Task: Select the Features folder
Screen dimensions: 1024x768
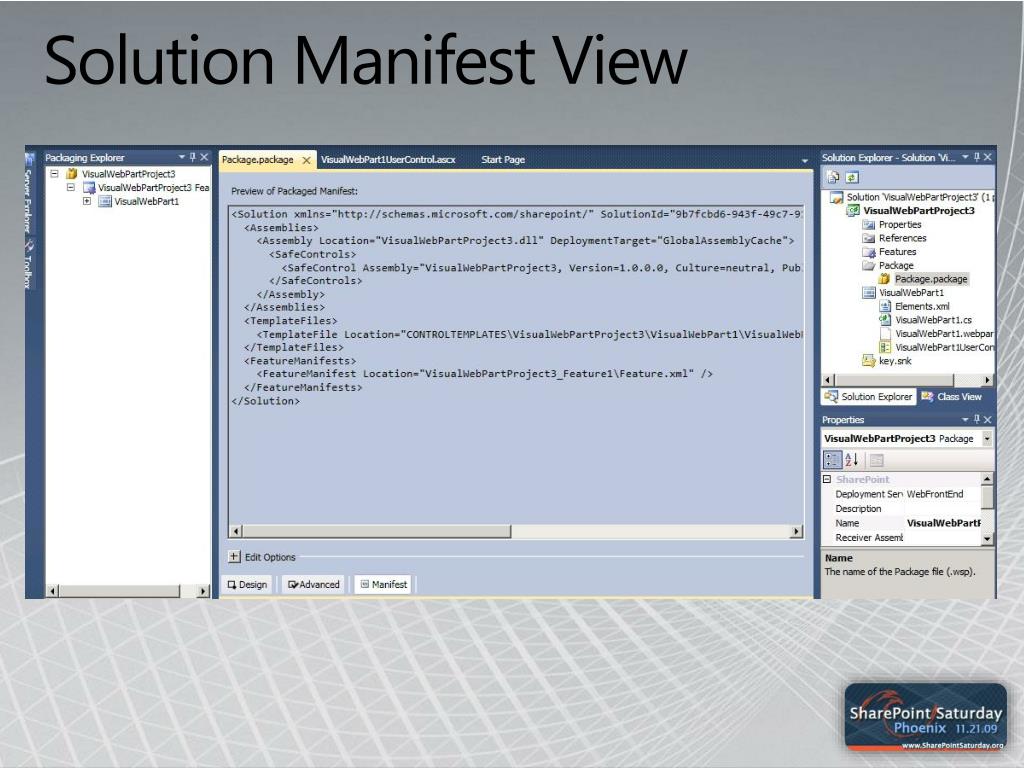Action: [897, 251]
